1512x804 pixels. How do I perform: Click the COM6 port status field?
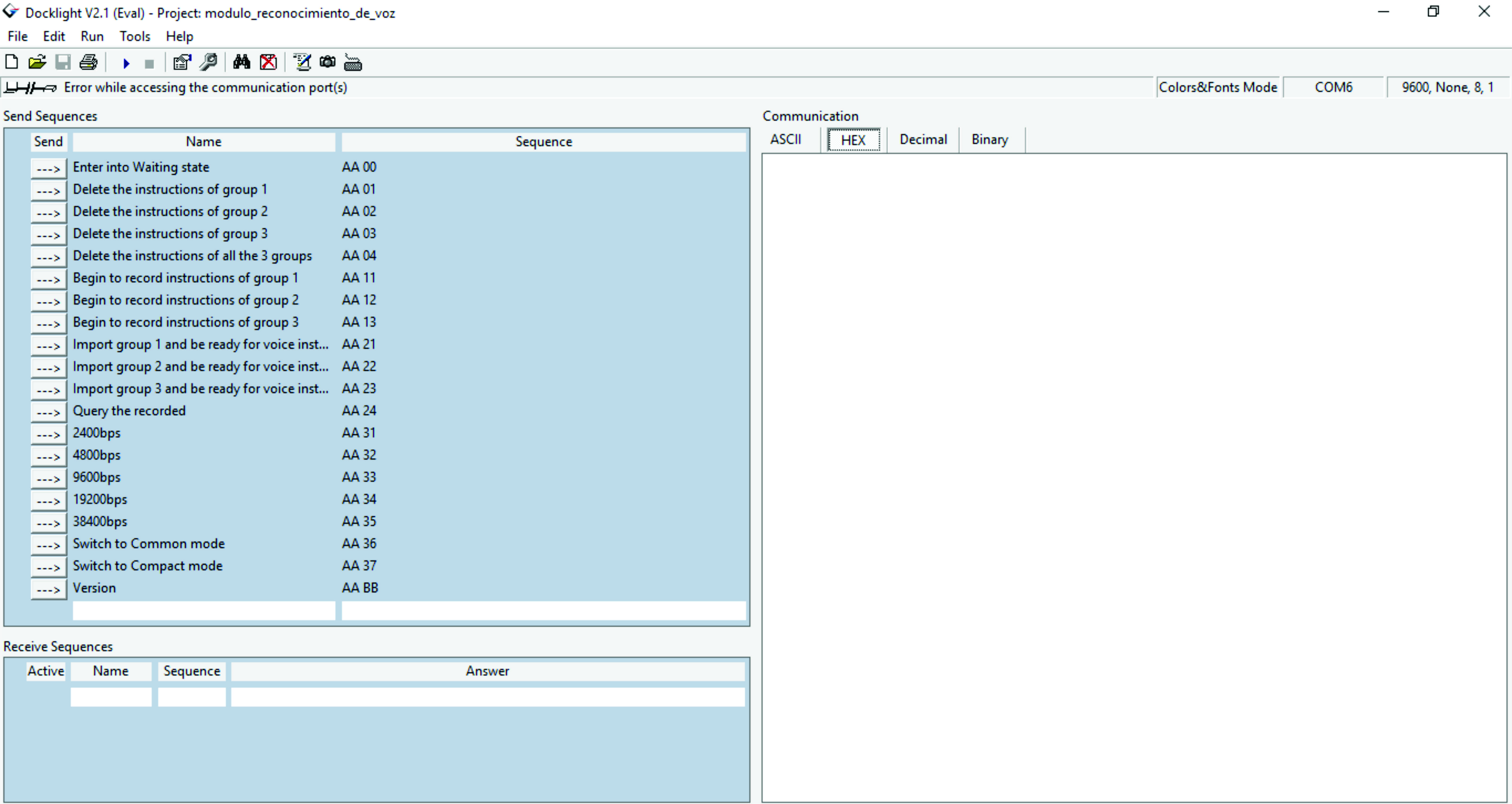tap(1333, 87)
